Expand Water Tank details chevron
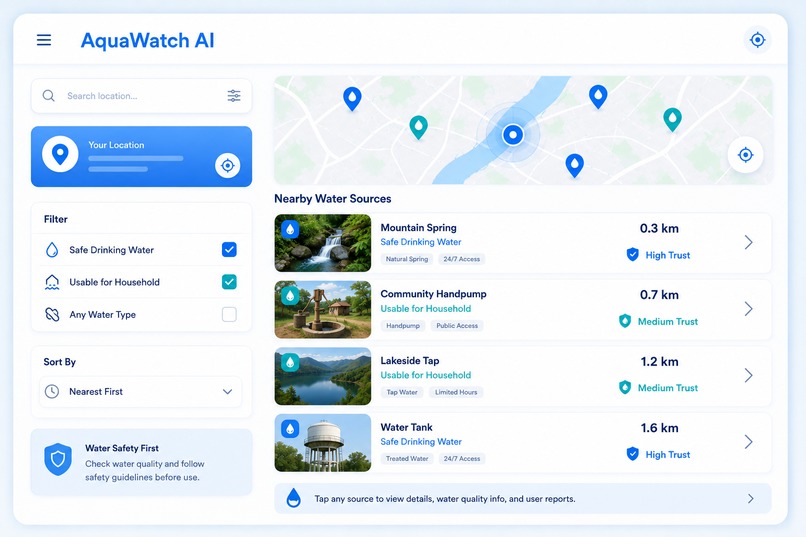 [749, 442]
